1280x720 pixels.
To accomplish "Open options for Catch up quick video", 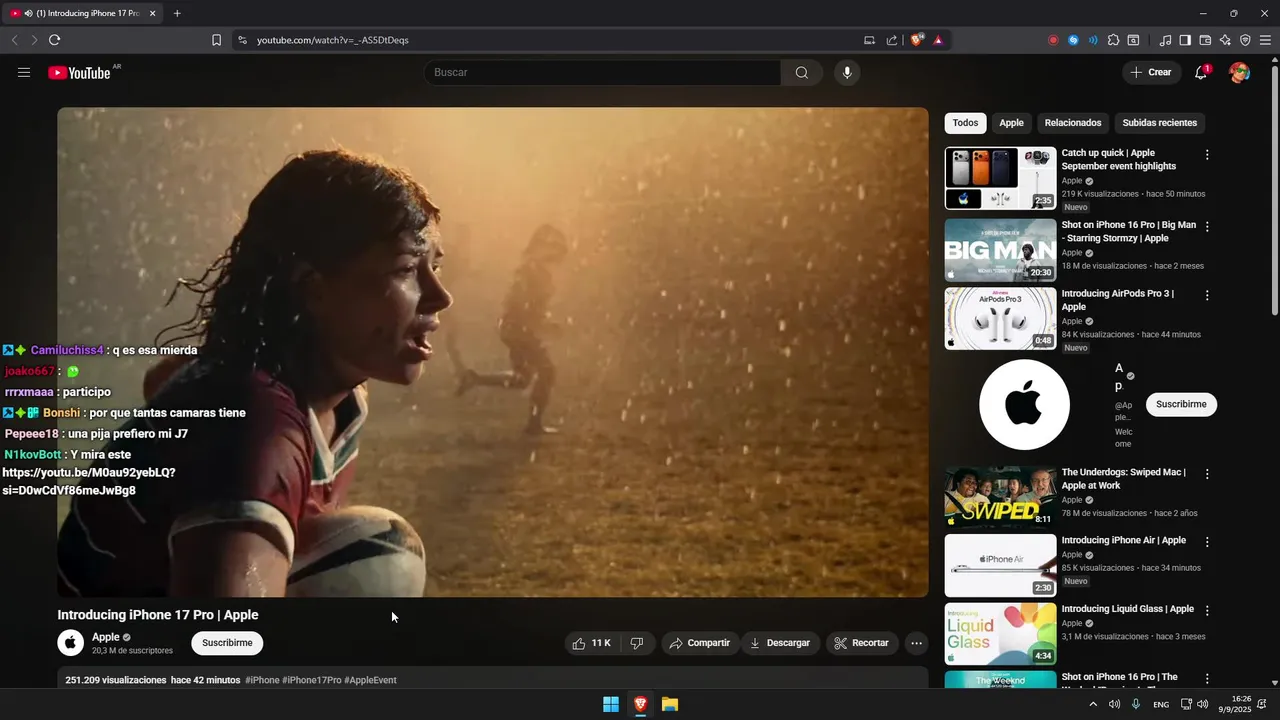I will [x=1207, y=155].
